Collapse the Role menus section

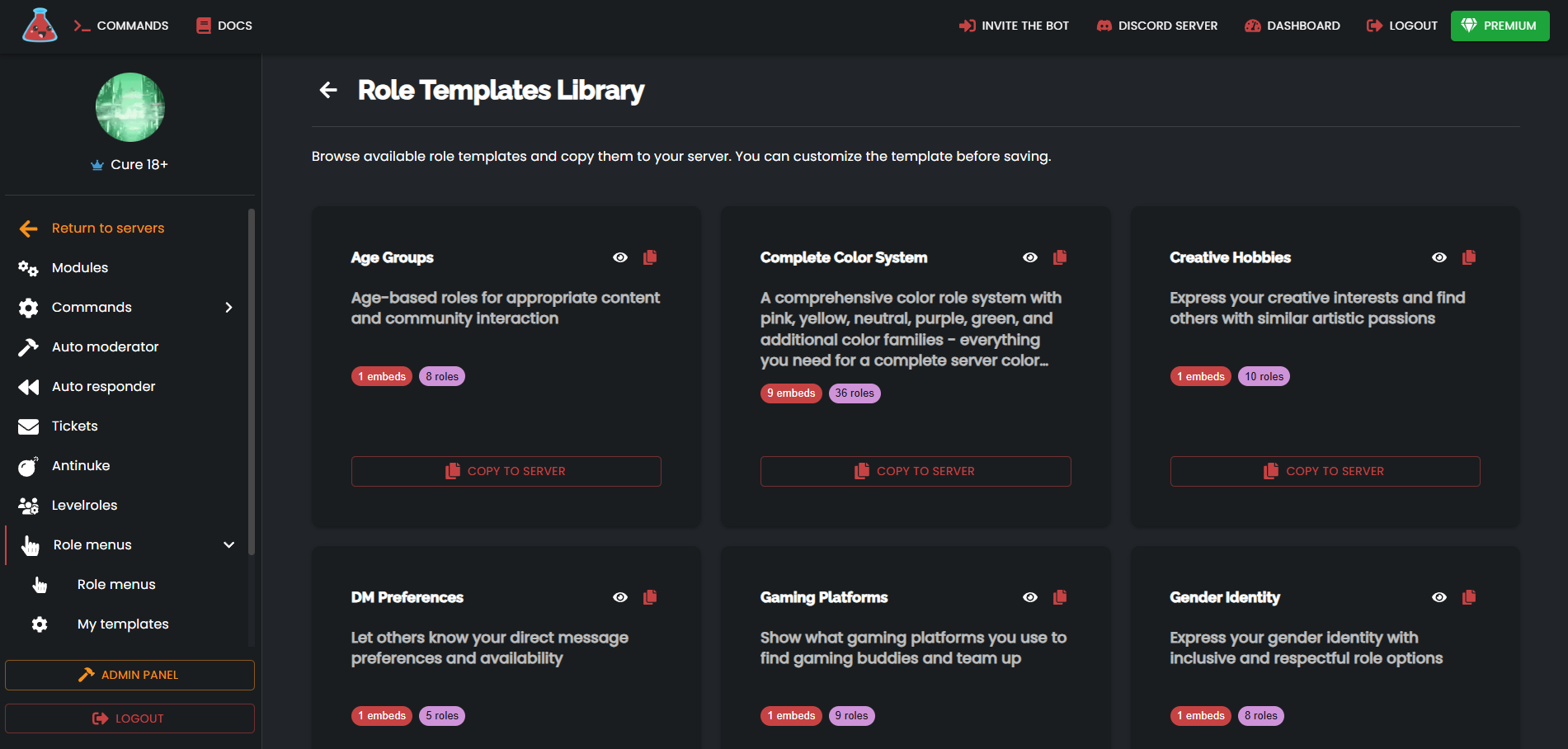point(229,544)
